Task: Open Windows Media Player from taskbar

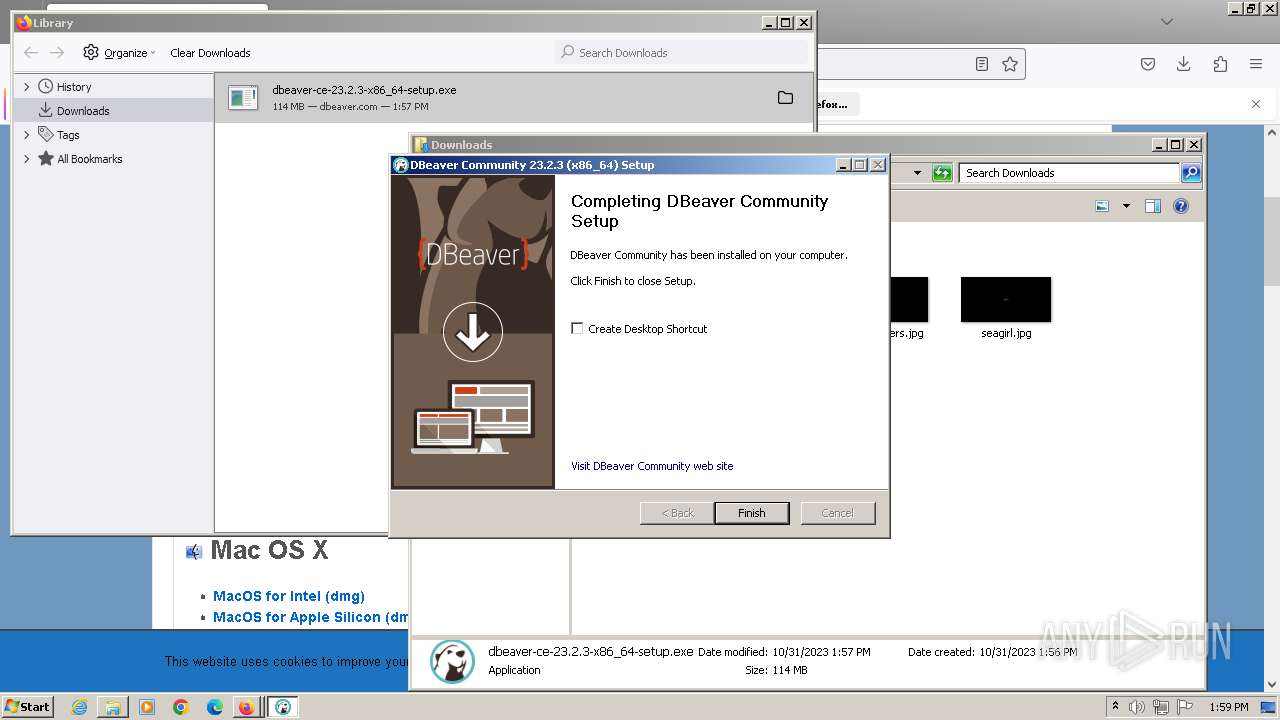Action: pyautogui.click(x=147, y=707)
